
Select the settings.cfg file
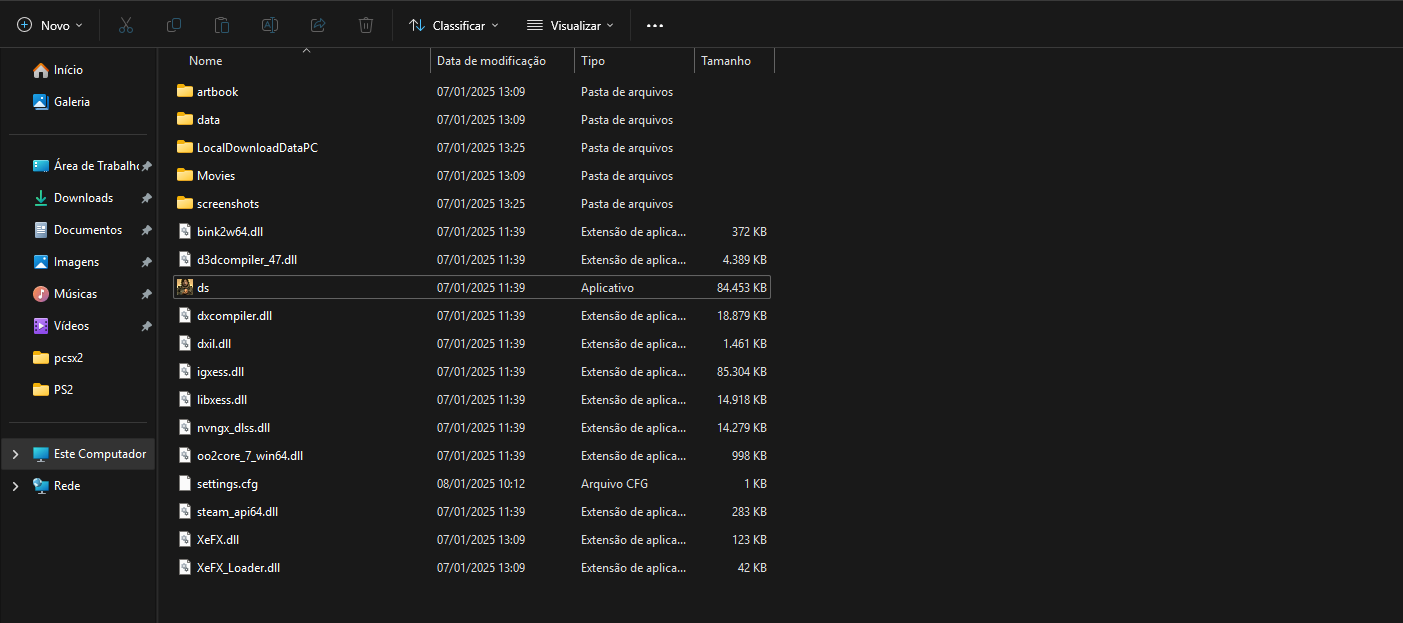point(227,484)
